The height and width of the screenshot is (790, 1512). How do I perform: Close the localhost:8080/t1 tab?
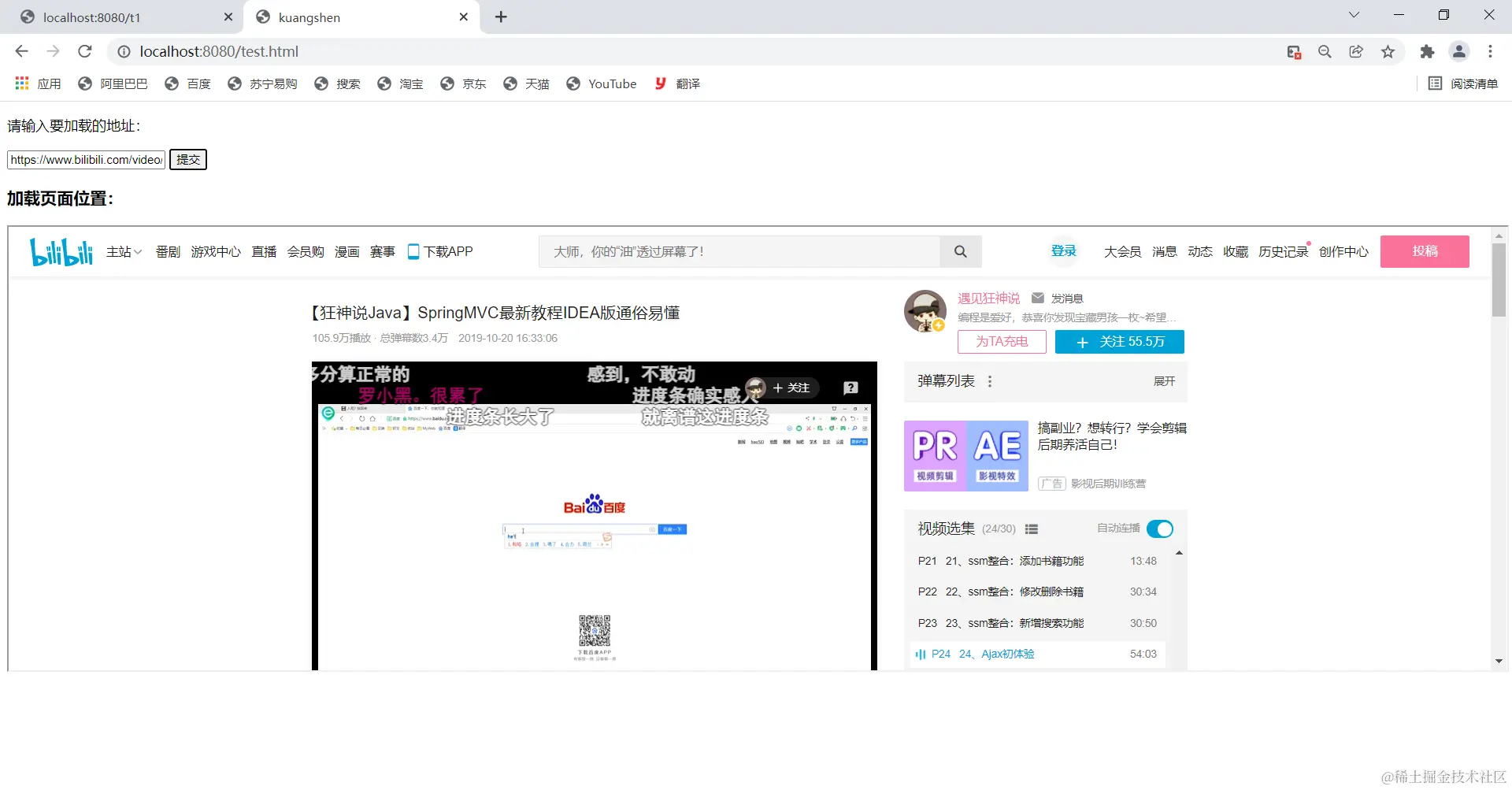[228, 17]
